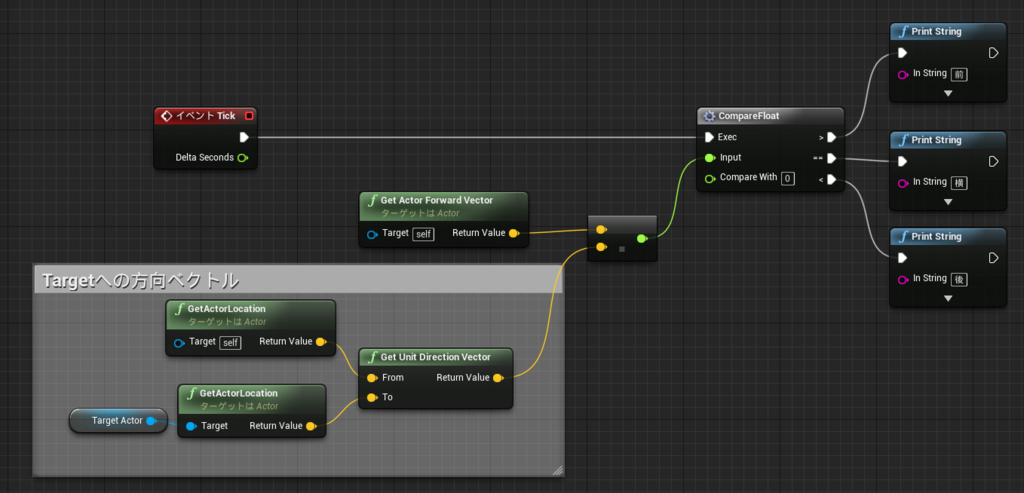
Task: Click the In String field containing 後
Action: pyautogui.click(x=959, y=279)
